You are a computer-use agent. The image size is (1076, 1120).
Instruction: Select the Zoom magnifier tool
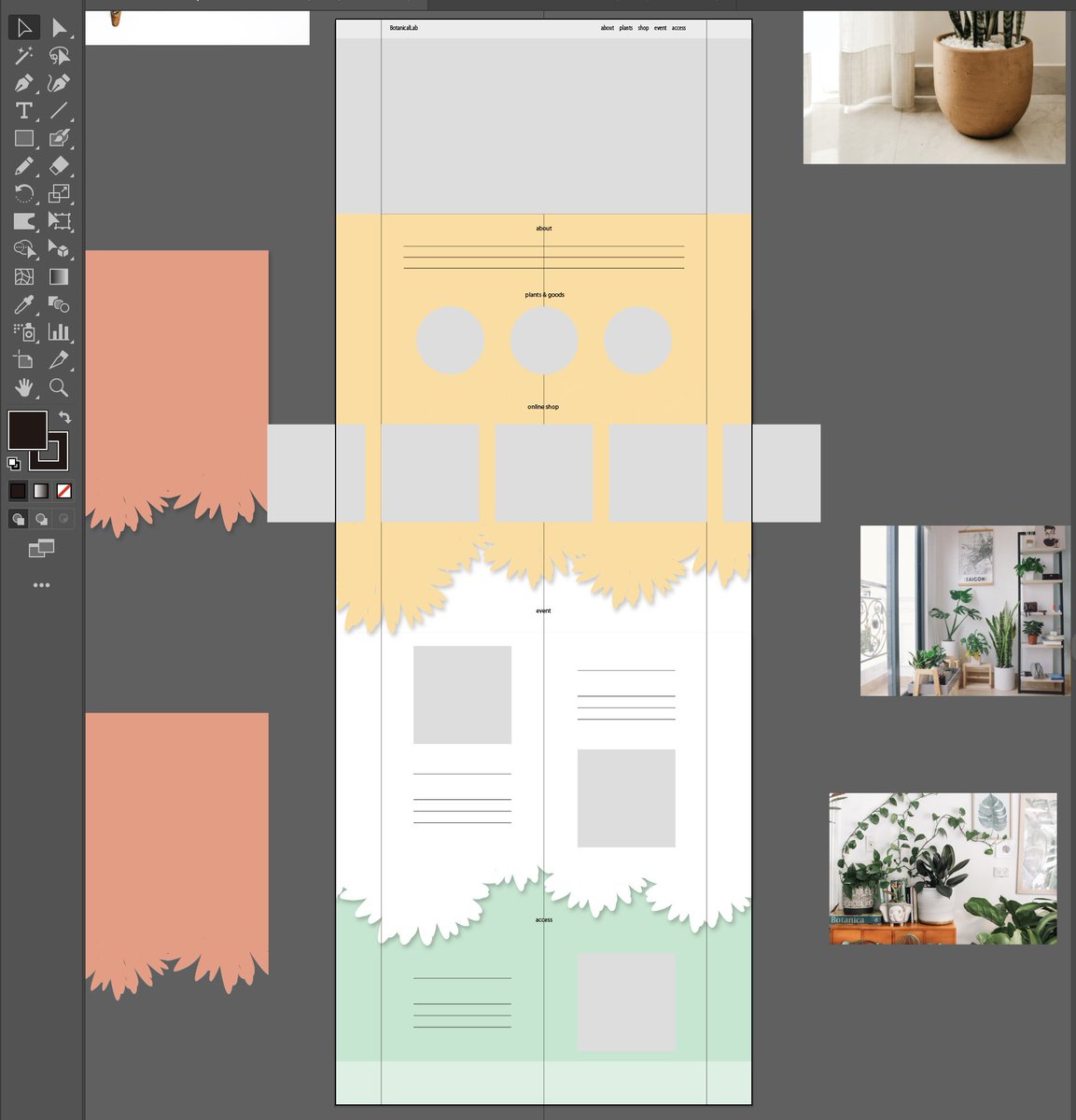[59, 387]
